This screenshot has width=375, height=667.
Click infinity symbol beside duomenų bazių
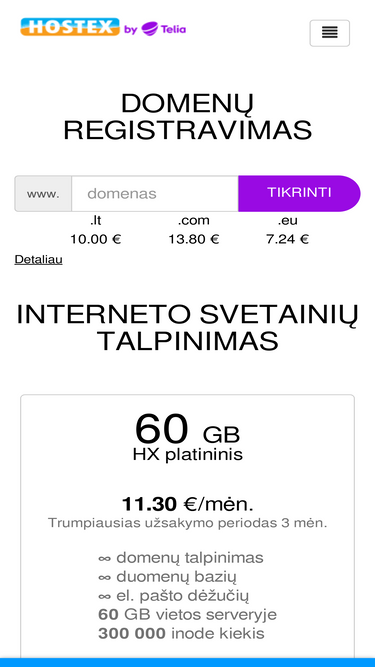(x=105, y=577)
